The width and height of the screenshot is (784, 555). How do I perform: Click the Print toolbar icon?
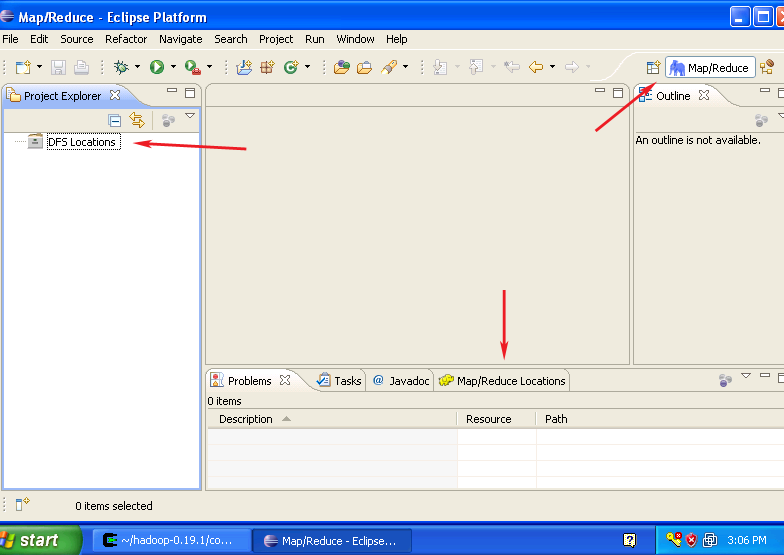click(x=82, y=67)
